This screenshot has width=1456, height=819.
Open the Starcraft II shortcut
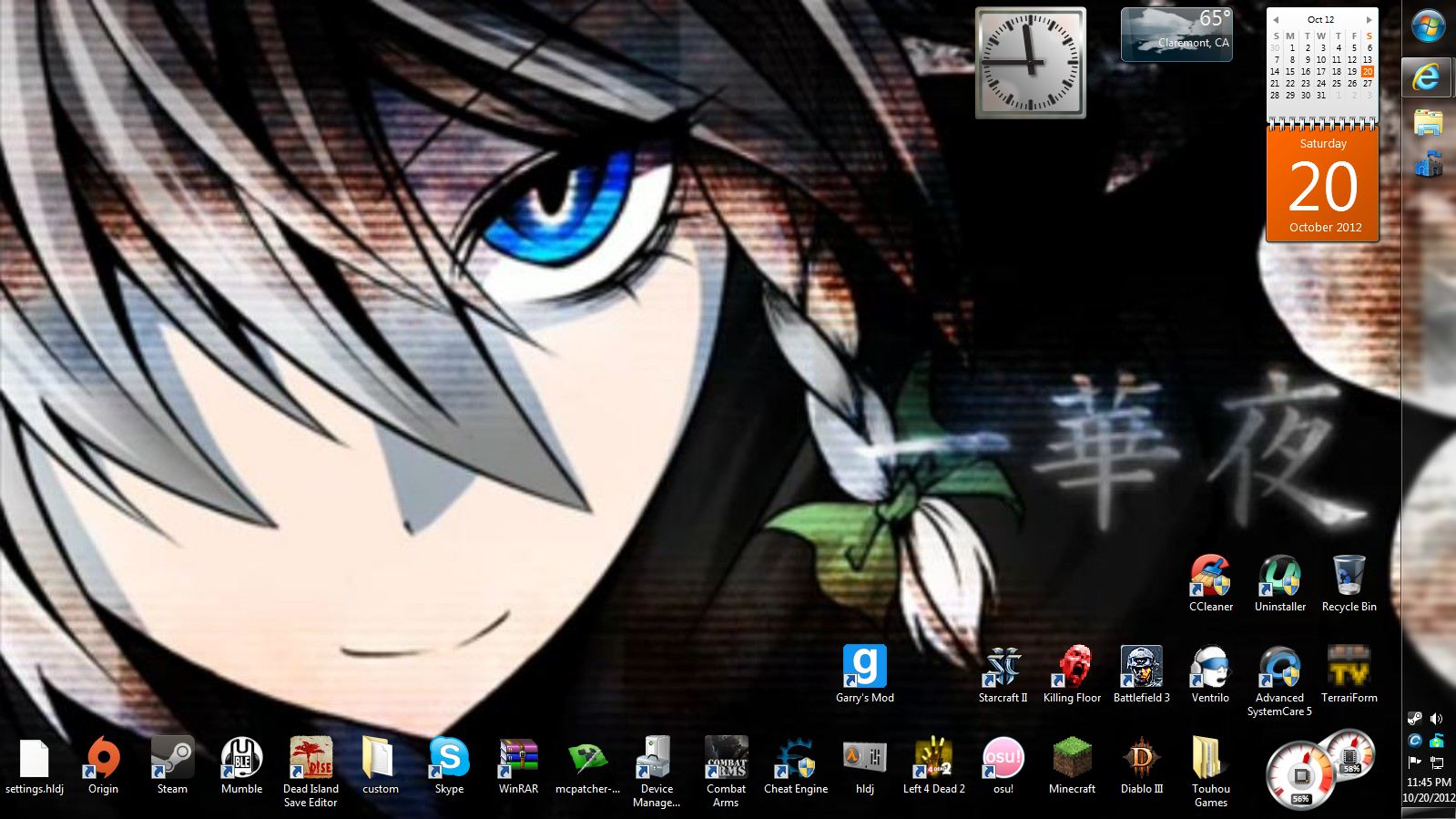point(1003,675)
